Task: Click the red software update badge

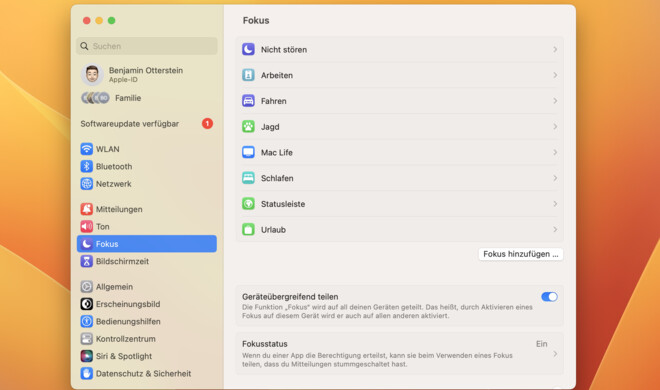Action: pos(207,123)
